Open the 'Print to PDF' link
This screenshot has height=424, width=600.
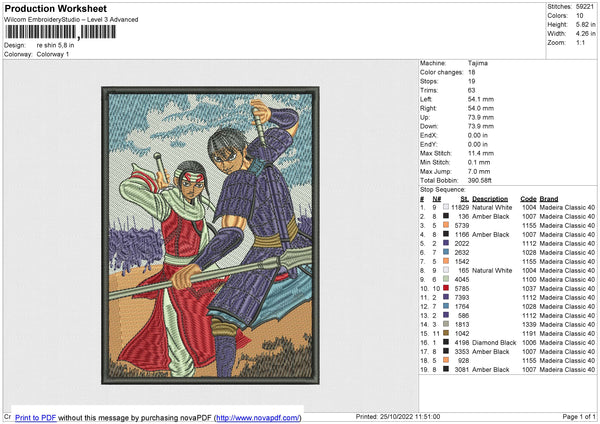click(36, 417)
